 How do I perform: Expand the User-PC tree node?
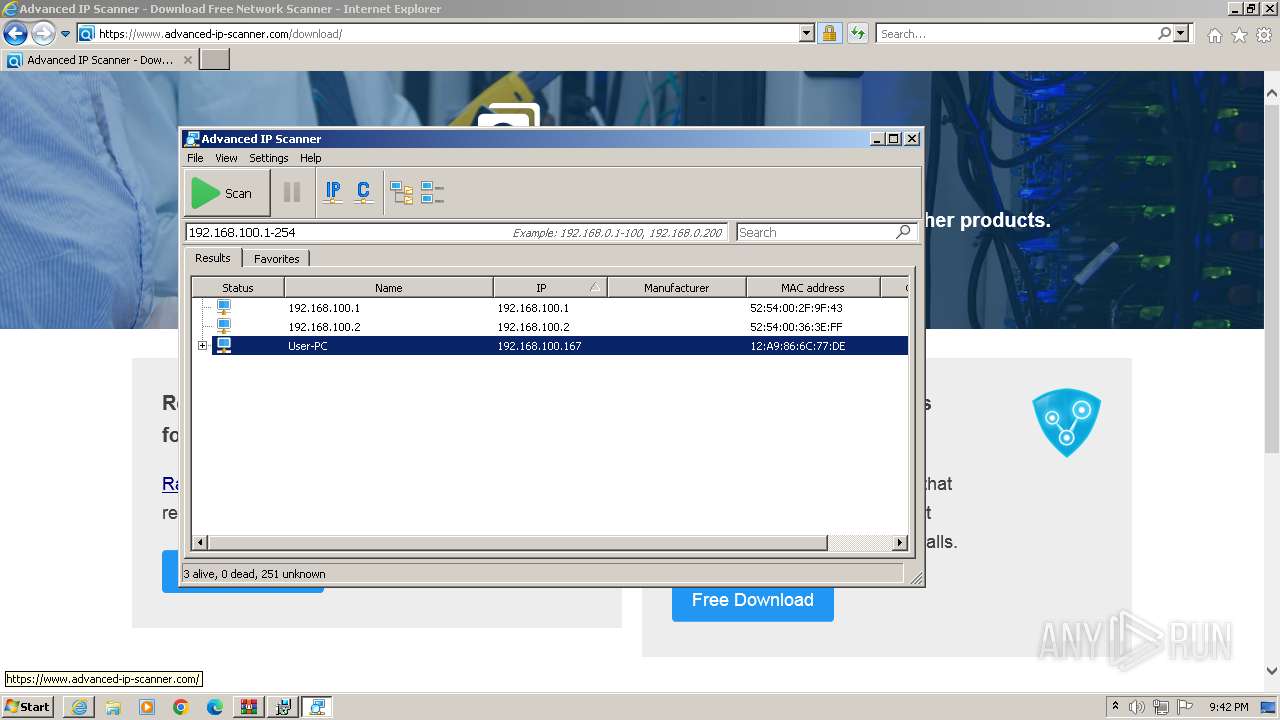202,346
